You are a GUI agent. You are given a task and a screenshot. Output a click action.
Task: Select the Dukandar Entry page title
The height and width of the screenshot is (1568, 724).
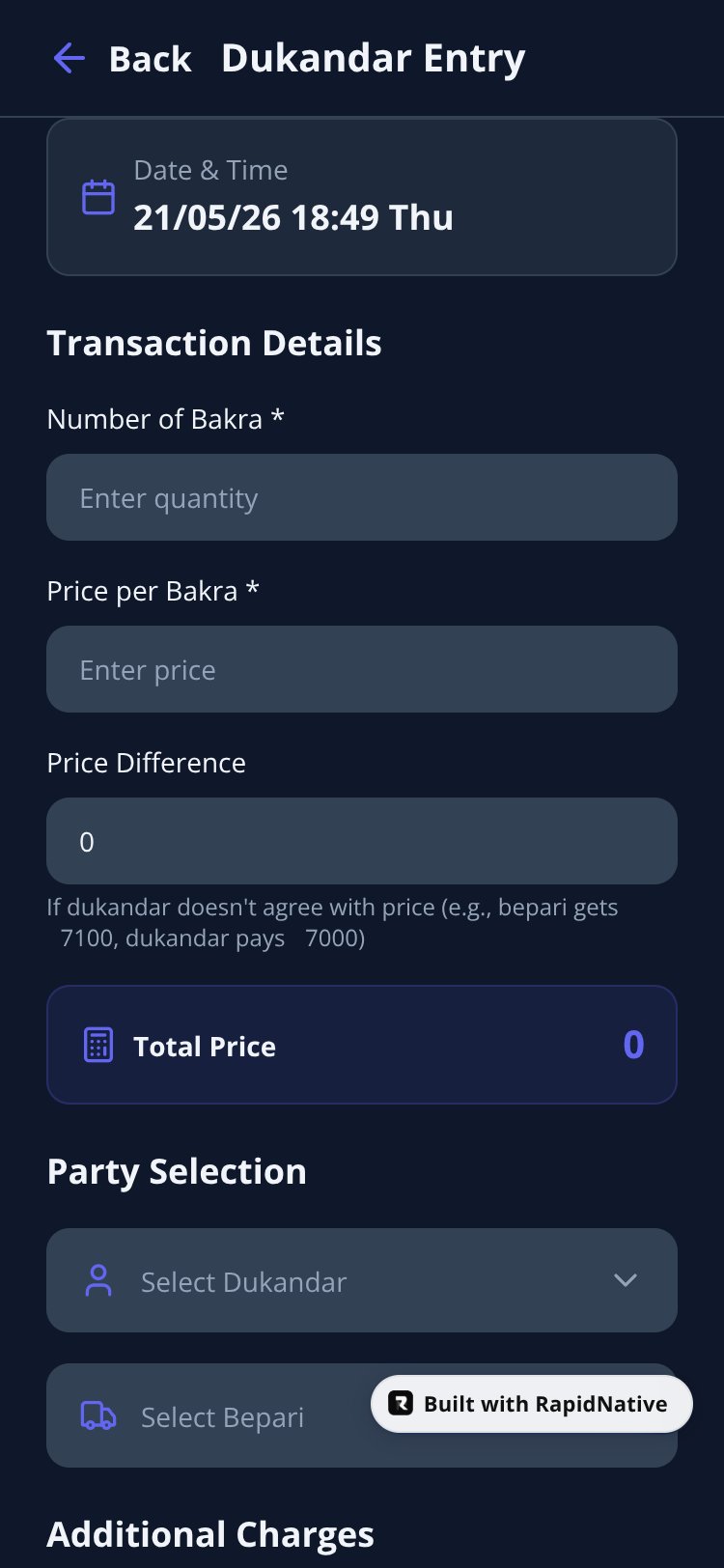(374, 59)
